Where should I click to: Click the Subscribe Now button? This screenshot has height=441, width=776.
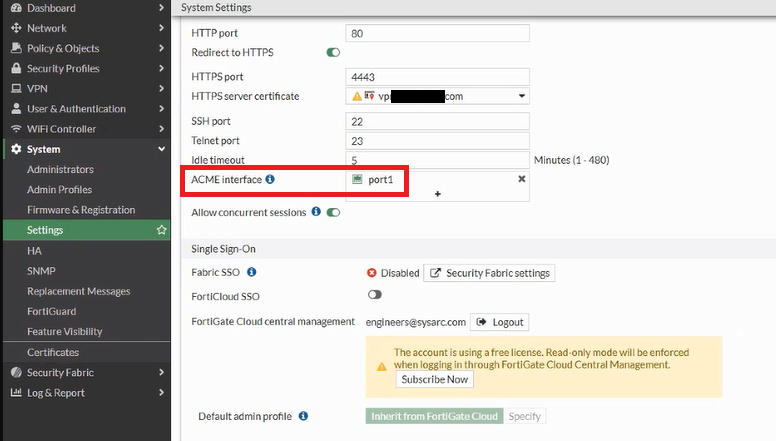click(x=435, y=379)
